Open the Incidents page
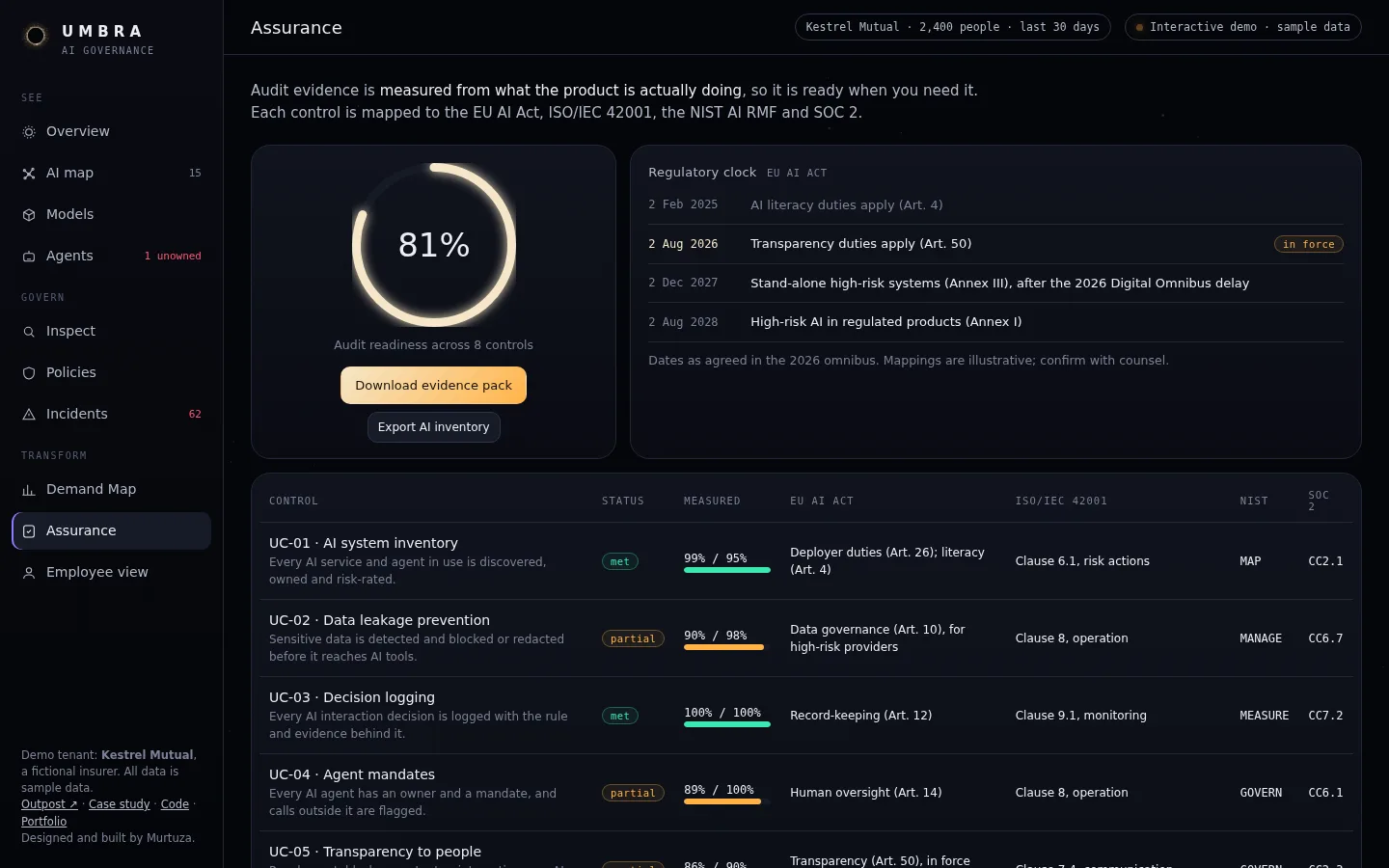The image size is (1389, 868). tap(112, 414)
